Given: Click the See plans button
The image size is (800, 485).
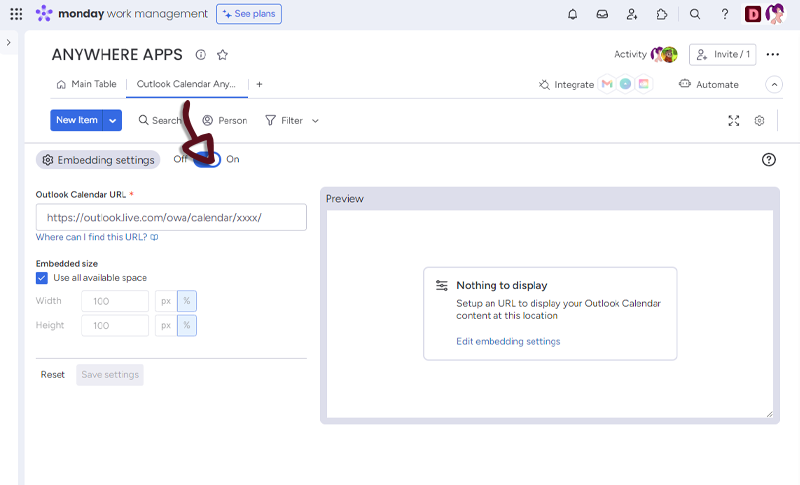Looking at the screenshot, I should click(249, 14).
